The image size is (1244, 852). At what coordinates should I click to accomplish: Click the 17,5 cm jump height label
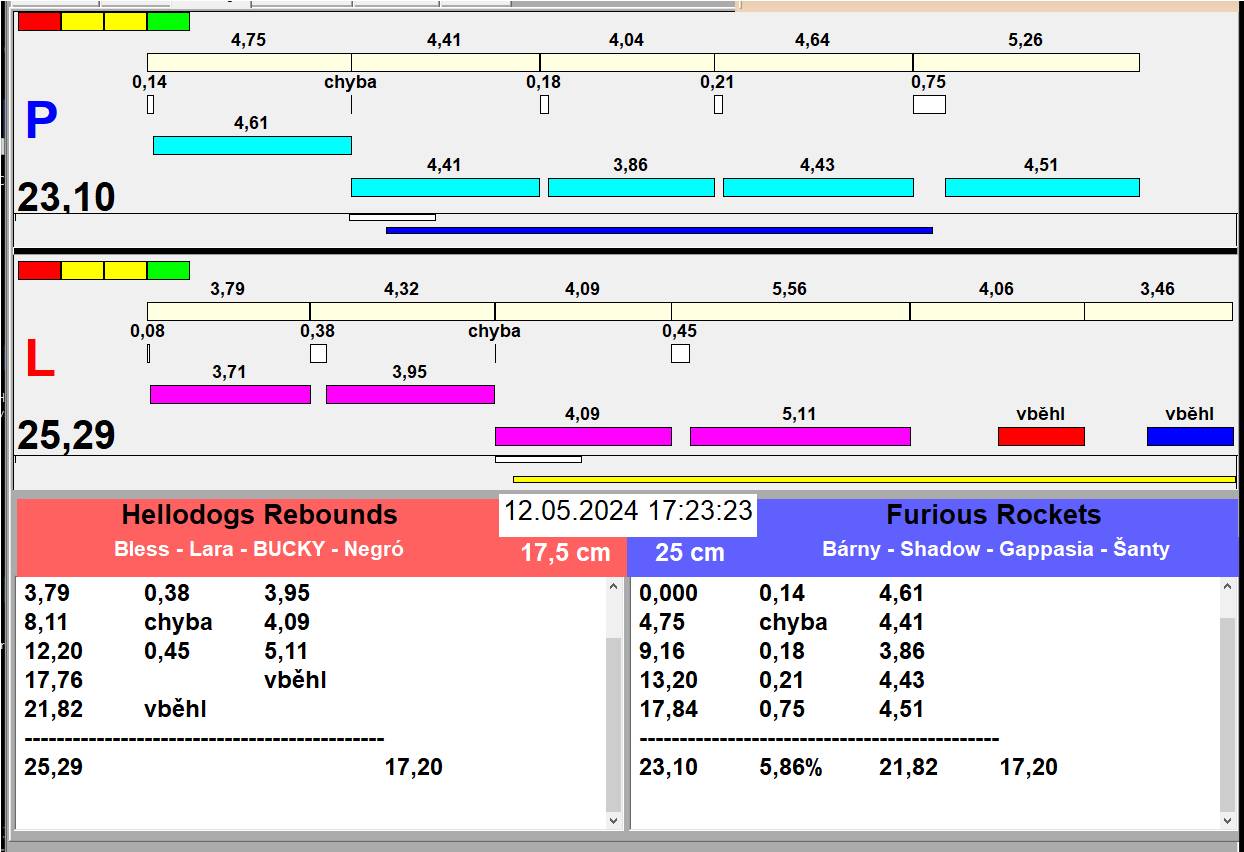[565, 553]
